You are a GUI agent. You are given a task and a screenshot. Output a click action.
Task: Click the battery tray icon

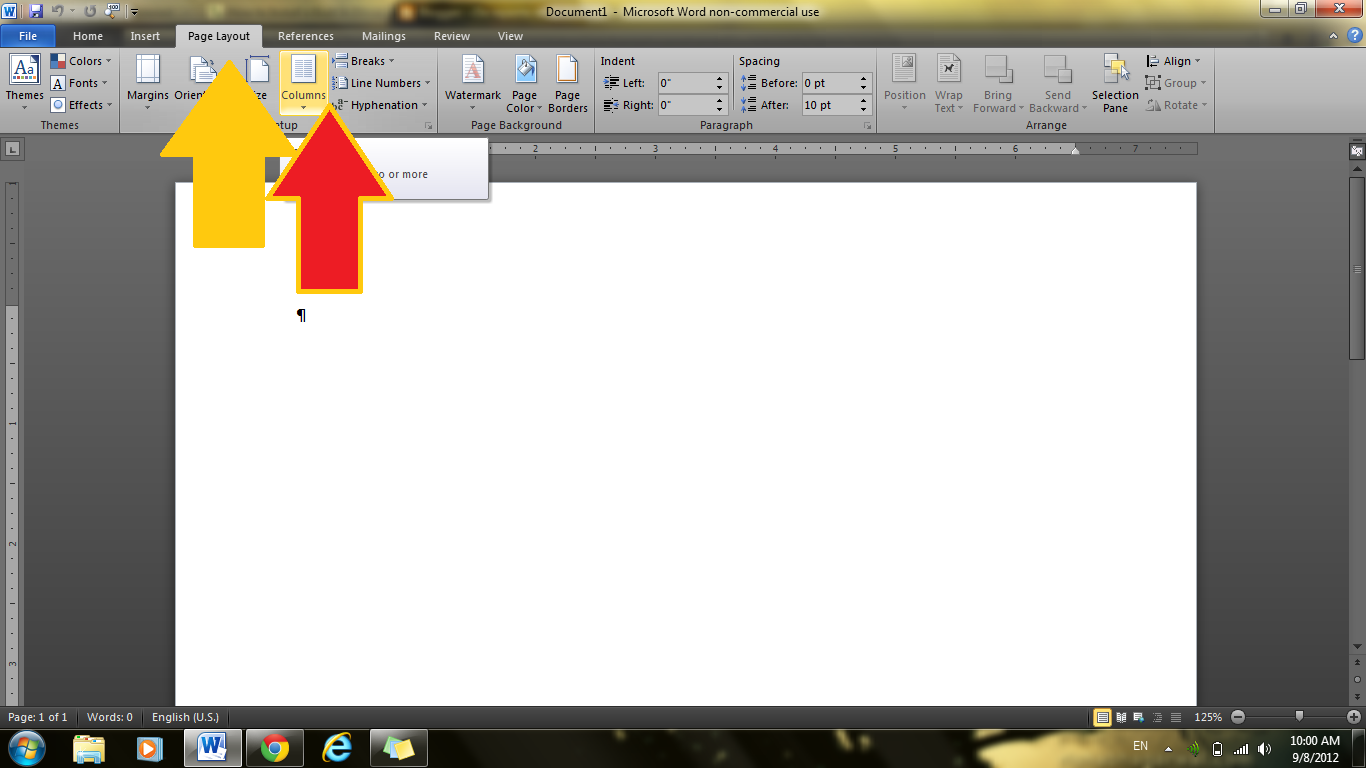(1217, 748)
